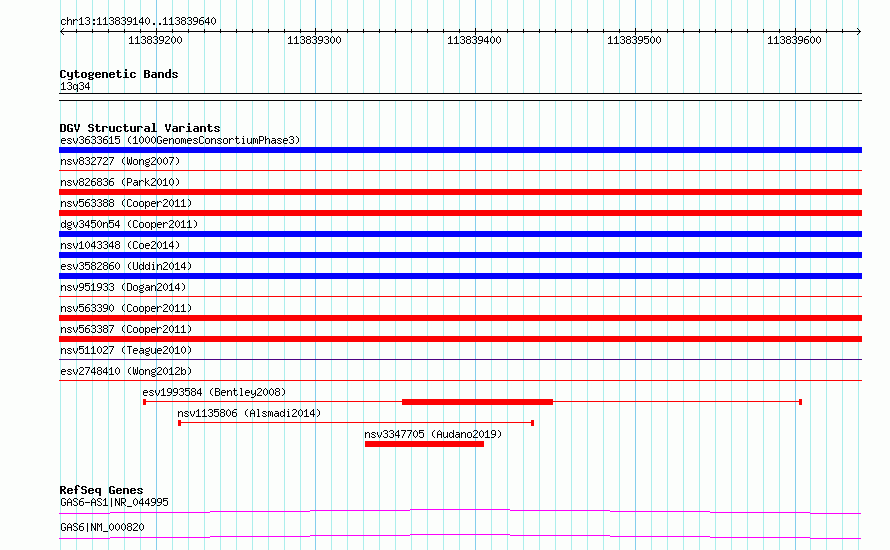Open variant esv3633615 (1000GenomesConsortiumPhase3) label
This screenshot has width=890, height=550.
coord(180,140)
